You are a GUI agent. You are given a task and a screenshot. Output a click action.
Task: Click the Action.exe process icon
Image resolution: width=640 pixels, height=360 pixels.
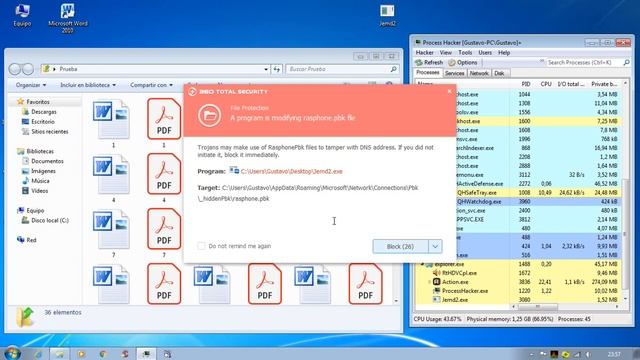point(436,282)
